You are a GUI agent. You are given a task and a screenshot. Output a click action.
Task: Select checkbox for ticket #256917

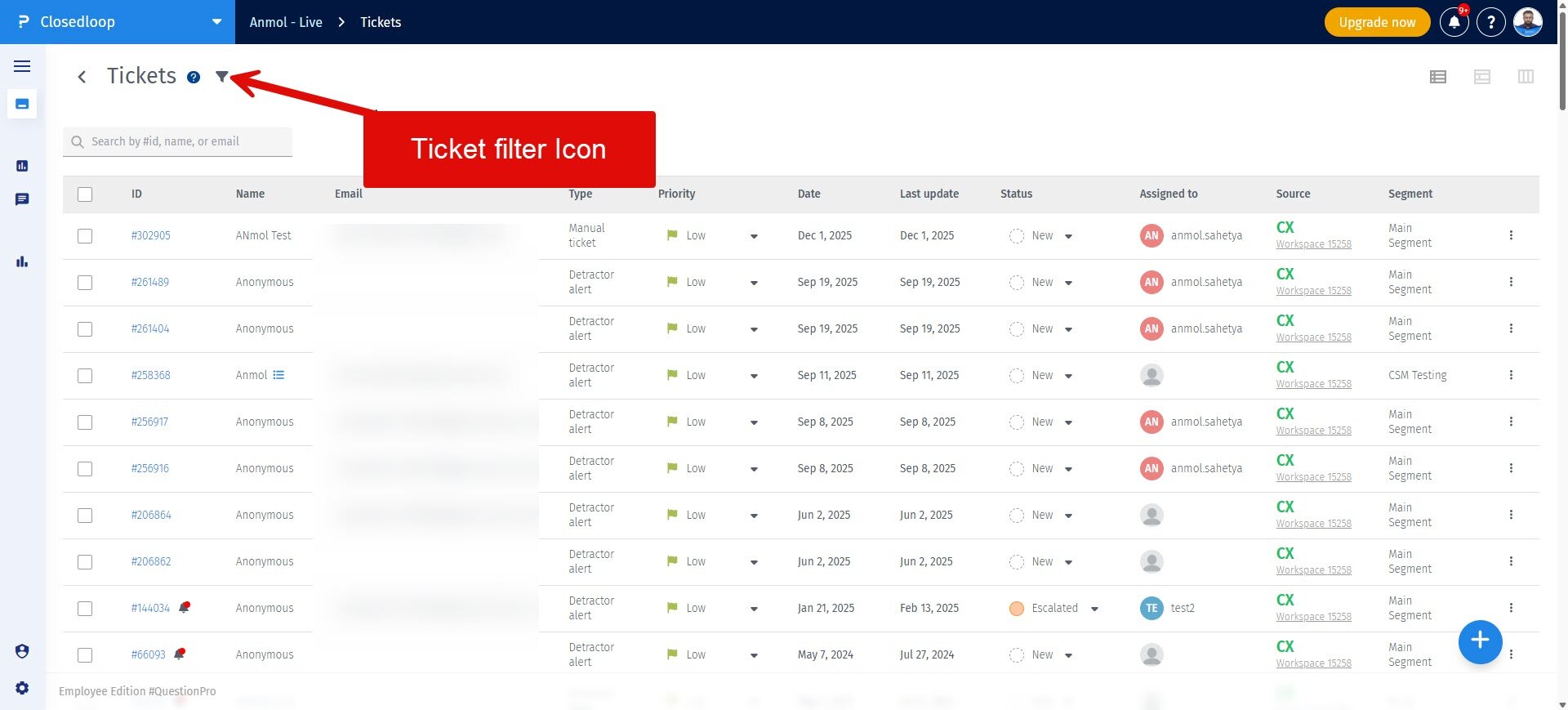[x=85, y=422]
